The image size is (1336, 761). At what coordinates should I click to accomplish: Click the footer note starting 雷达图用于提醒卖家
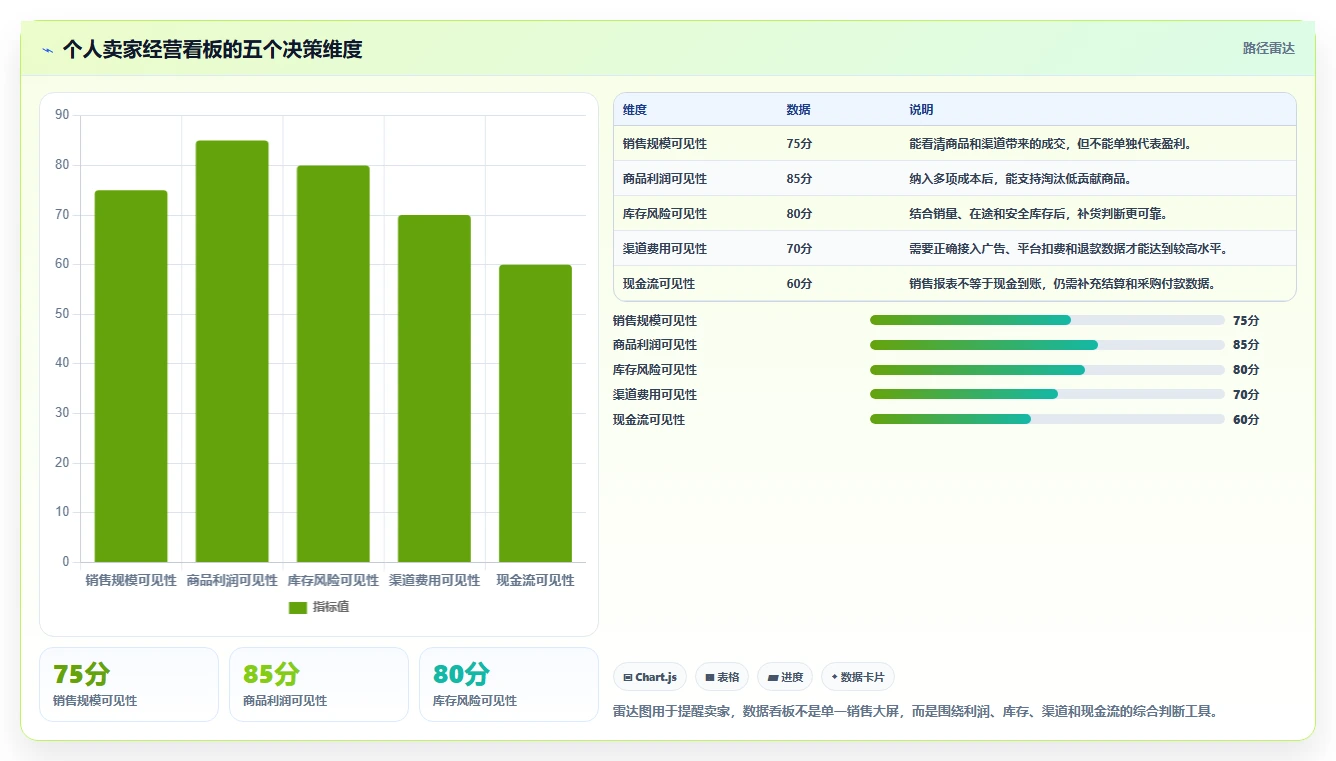tap(915, 712)
